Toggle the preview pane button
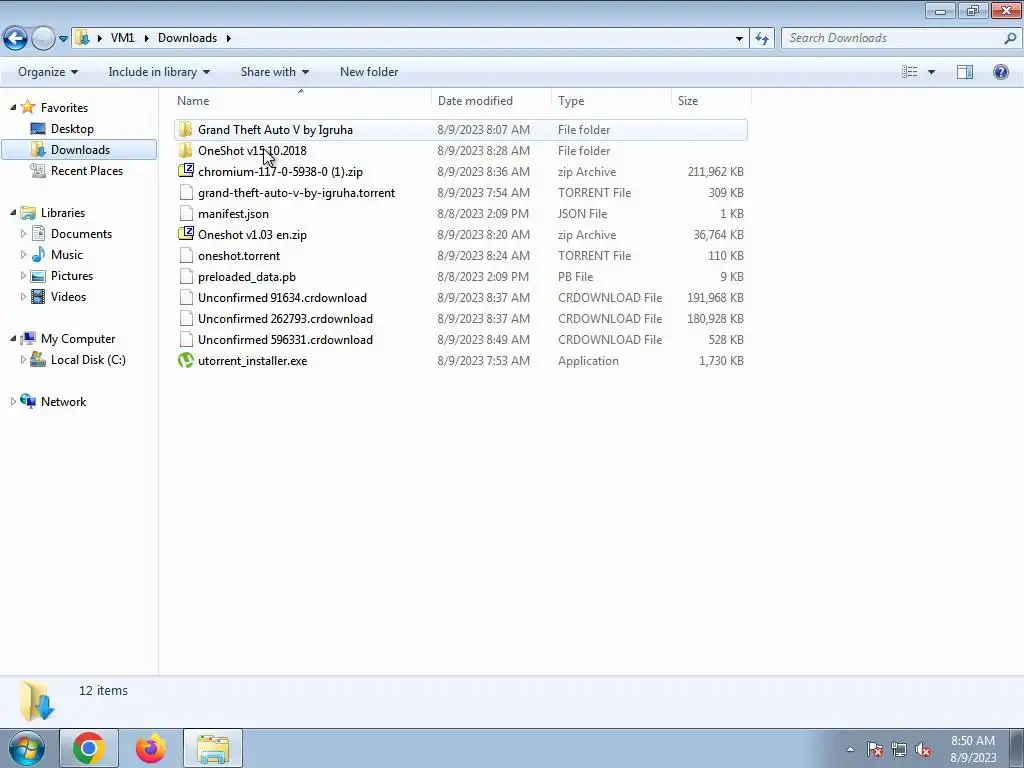The width and height of the screenshot is (1024, 768). pos(965,72)
